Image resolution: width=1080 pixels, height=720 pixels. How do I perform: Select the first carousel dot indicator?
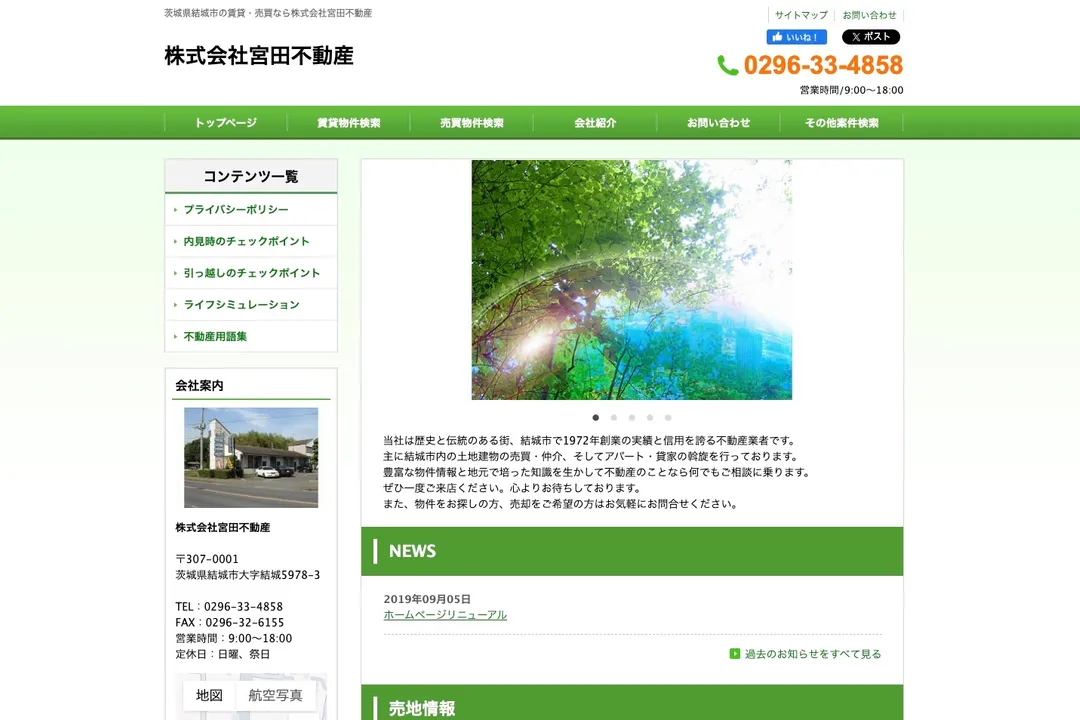[596, 418]
